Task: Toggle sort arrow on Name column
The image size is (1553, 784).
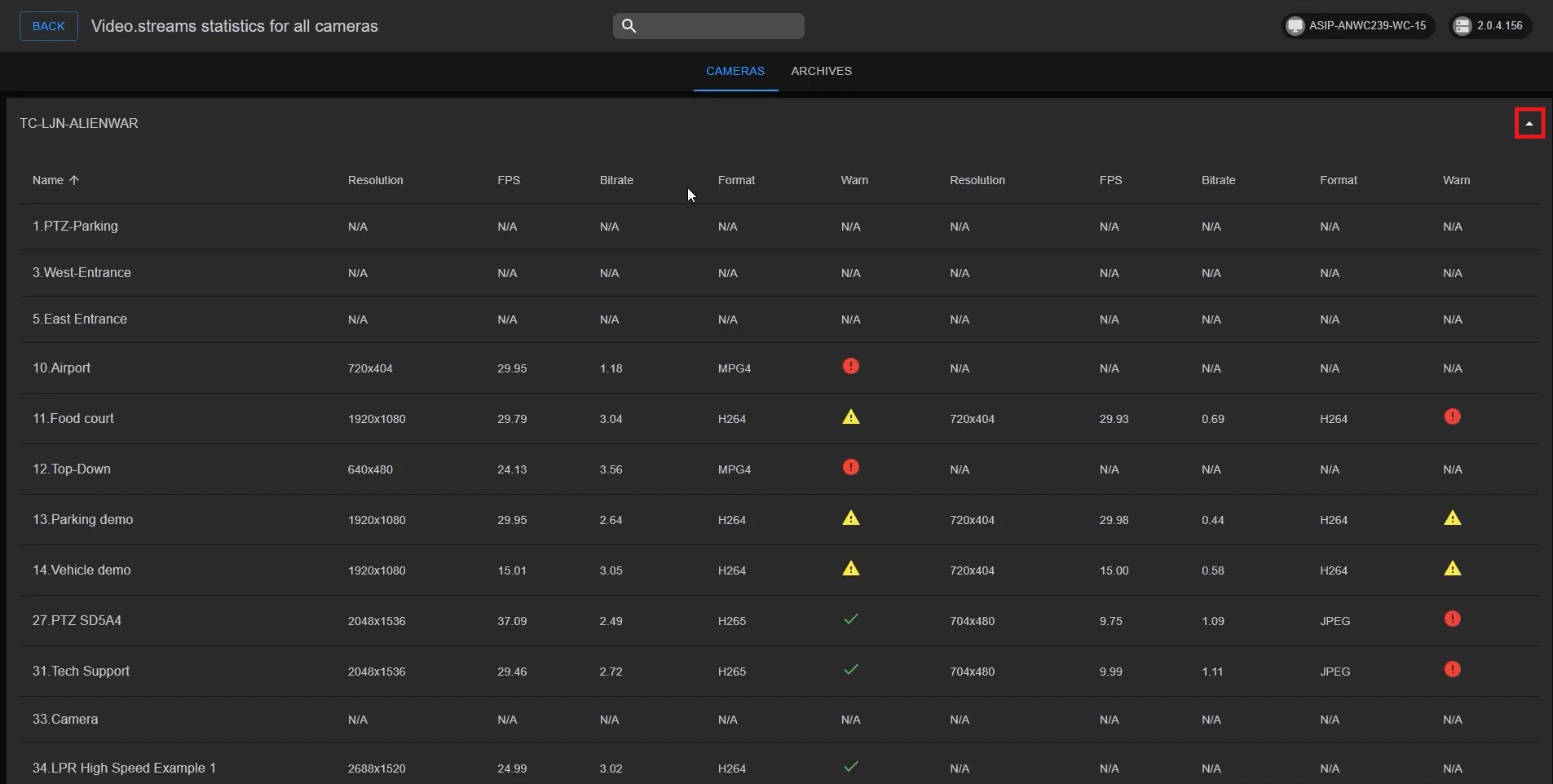Action: (74, 180)
